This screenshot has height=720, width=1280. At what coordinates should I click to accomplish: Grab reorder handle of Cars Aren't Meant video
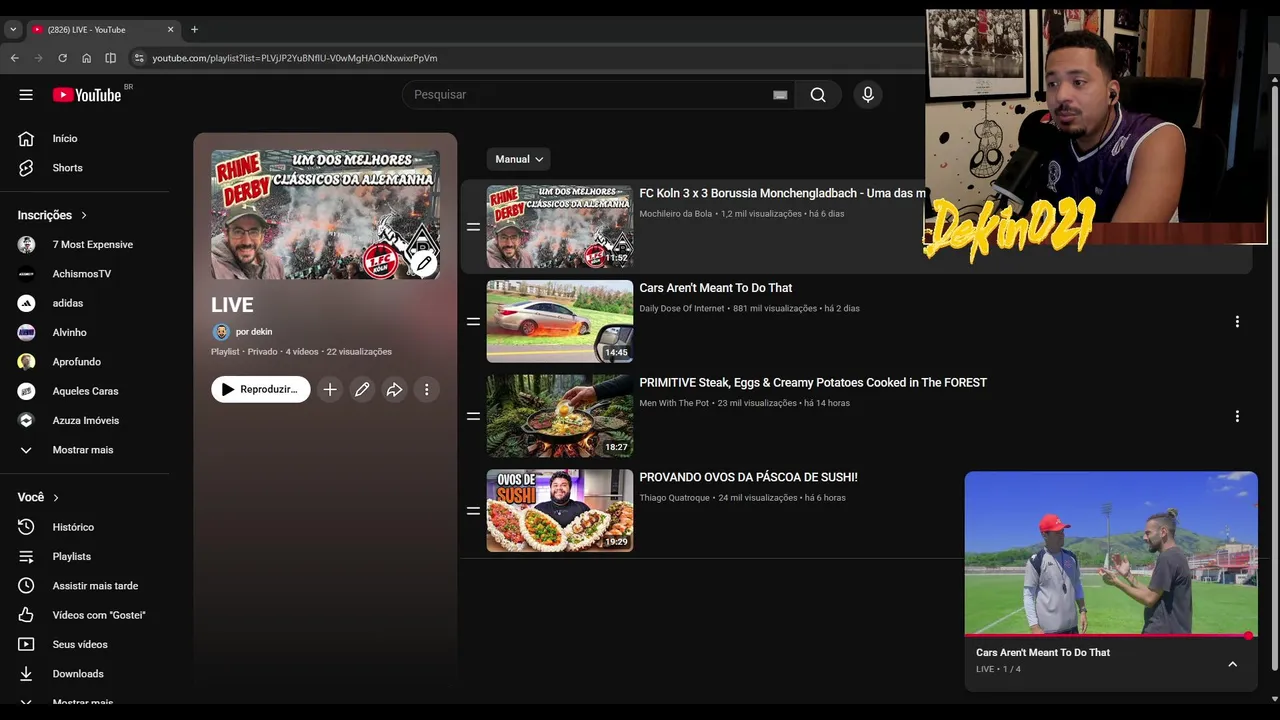(473, 322)
